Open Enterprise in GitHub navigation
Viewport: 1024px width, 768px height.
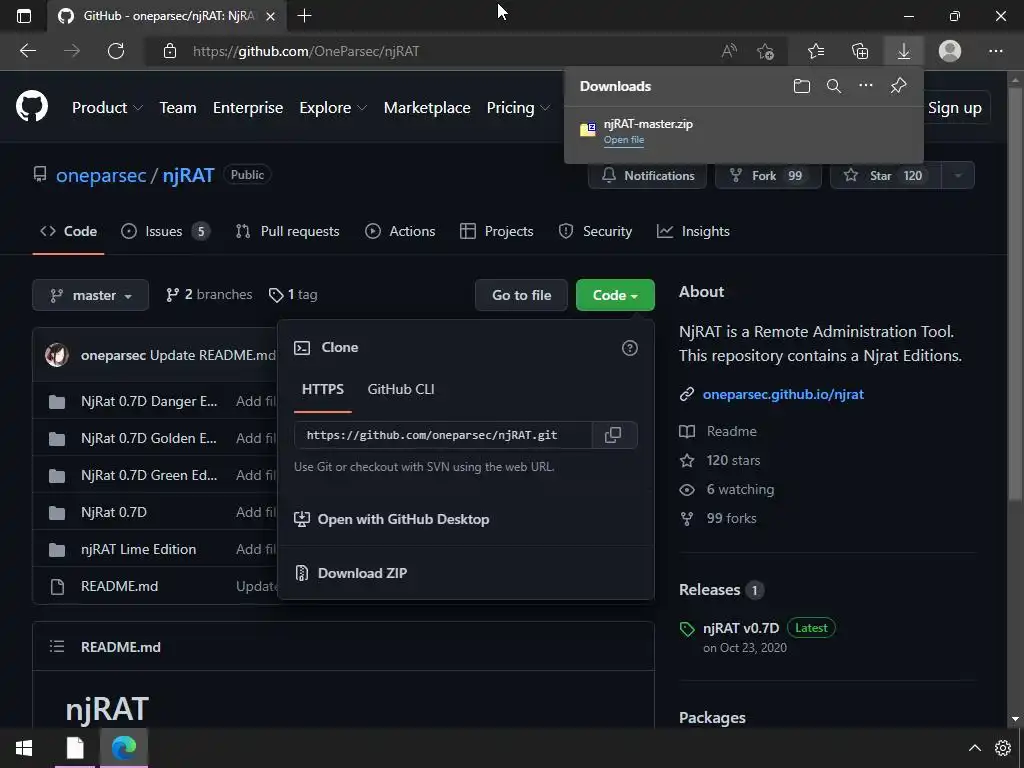[x=248, y=108]
